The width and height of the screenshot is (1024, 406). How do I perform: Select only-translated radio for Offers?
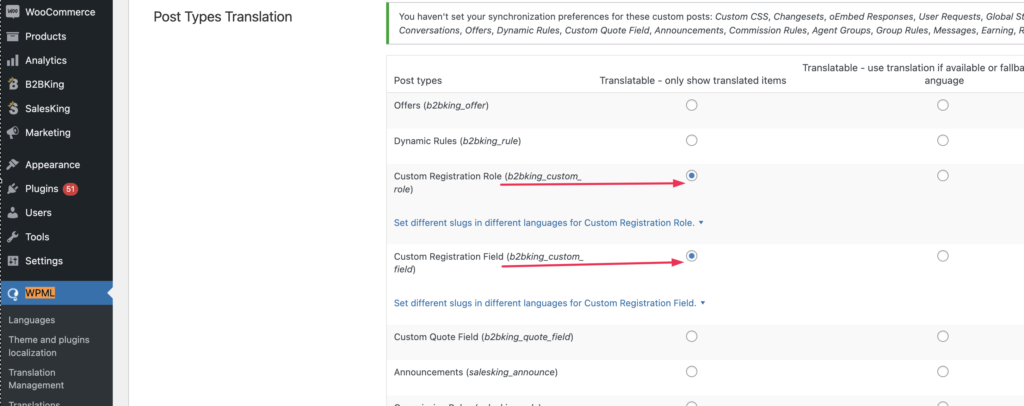tap(692, 105)
